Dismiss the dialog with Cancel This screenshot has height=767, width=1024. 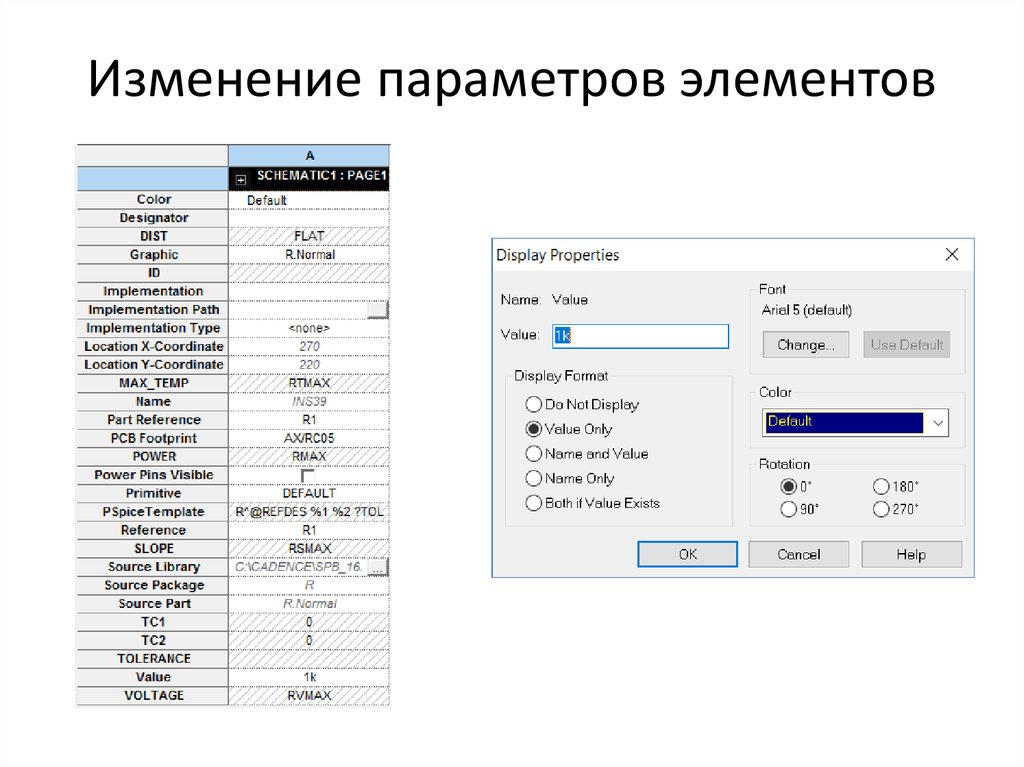click(x=798, y=553)
